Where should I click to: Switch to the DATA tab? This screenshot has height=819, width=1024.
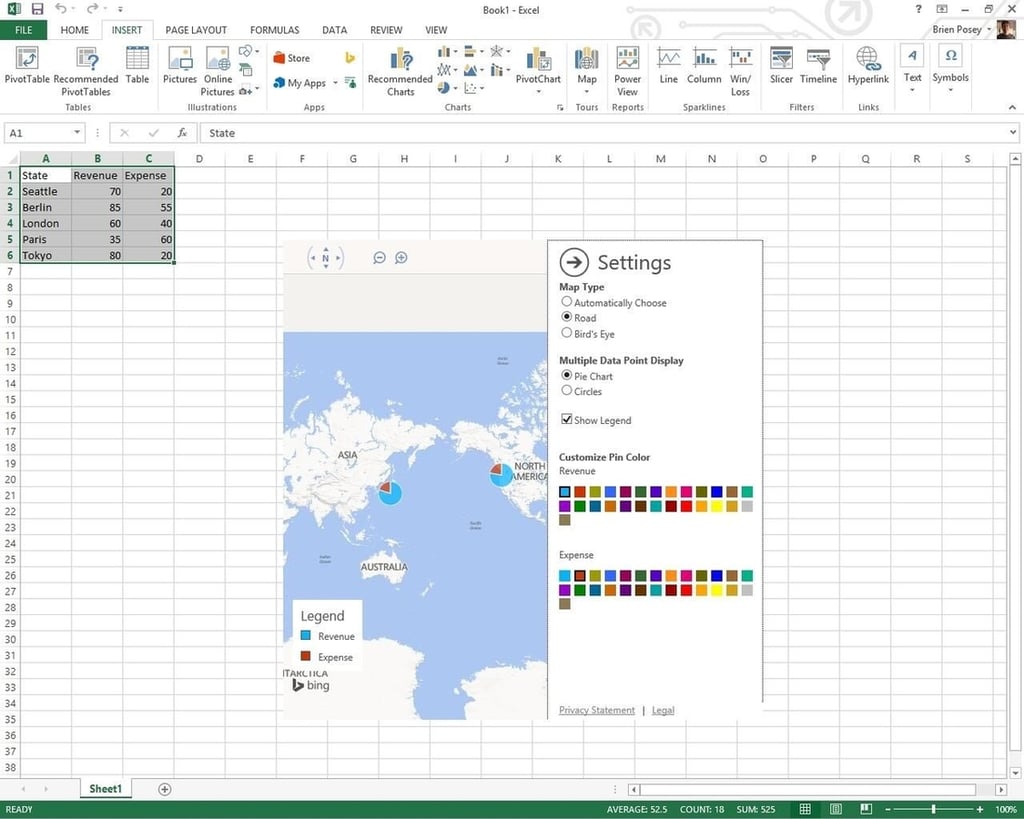(334, 30)
